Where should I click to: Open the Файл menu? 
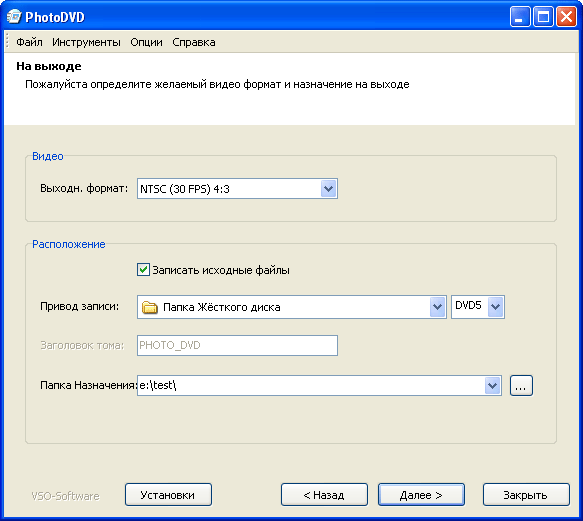[x=29, y=42]
